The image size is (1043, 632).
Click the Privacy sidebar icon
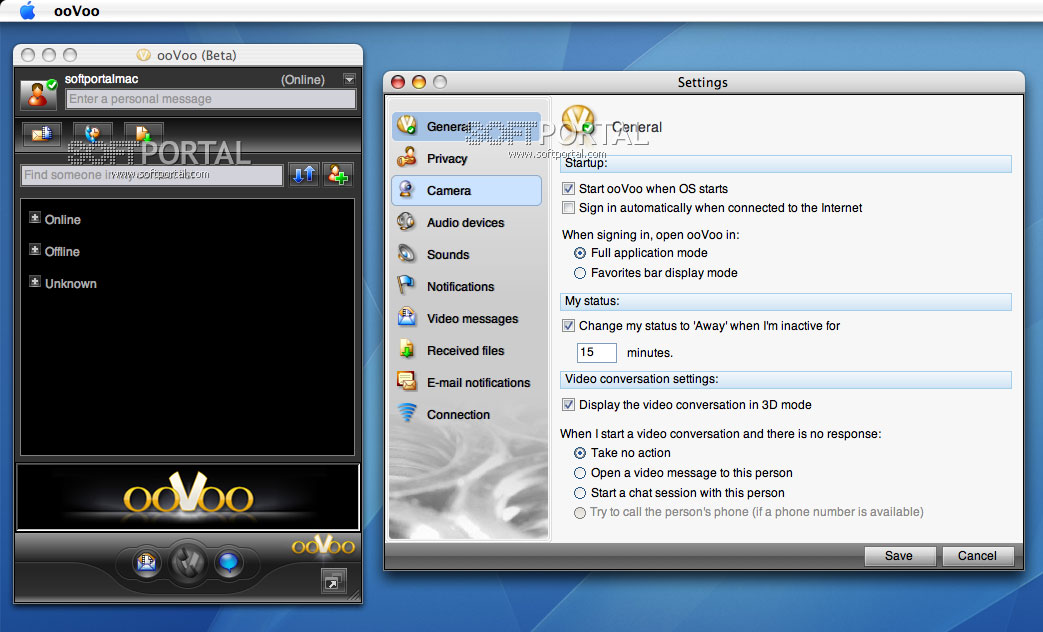pyautogui.click(x=406, y=157)
